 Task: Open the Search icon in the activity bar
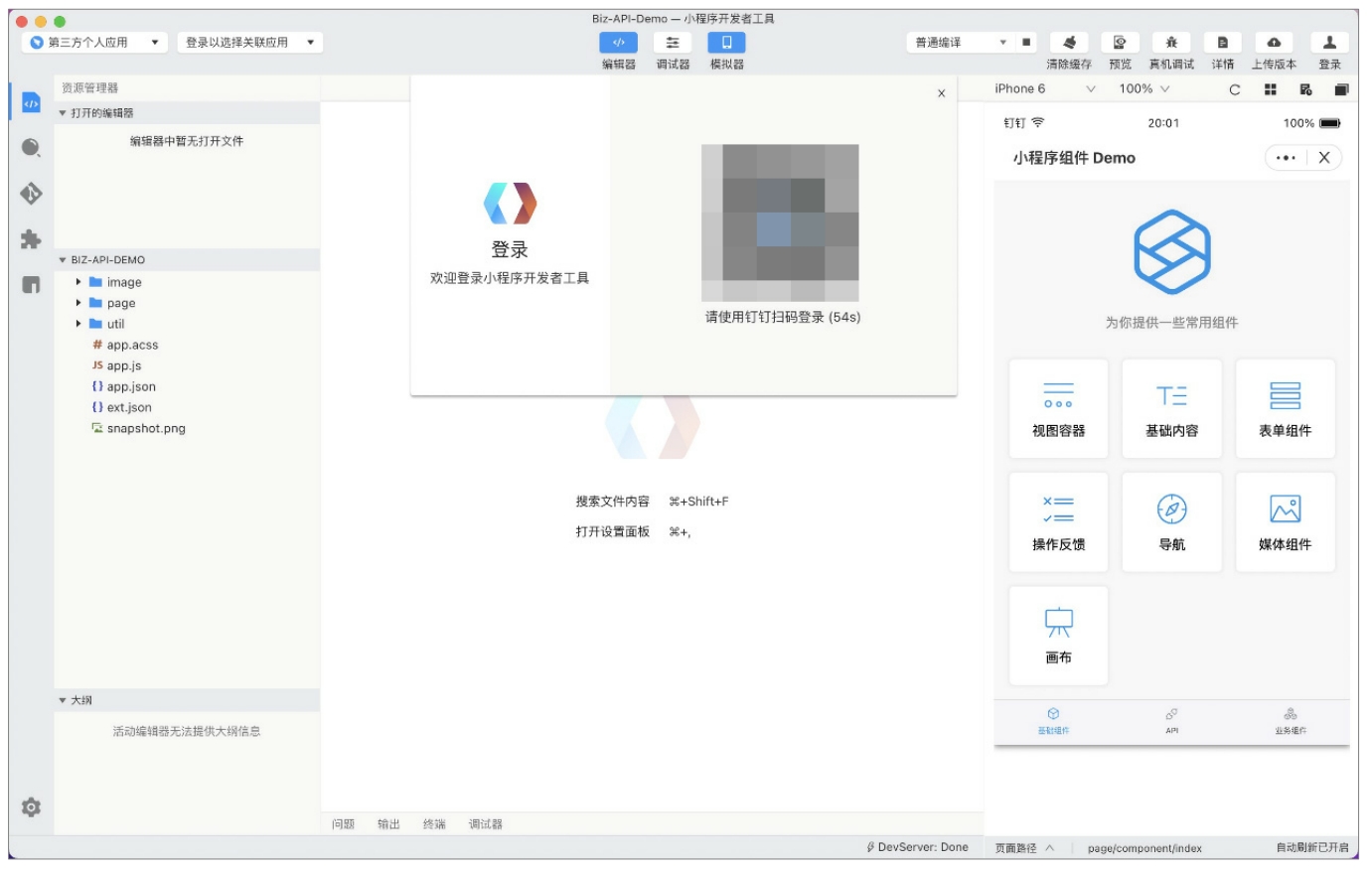click(31, 148)
